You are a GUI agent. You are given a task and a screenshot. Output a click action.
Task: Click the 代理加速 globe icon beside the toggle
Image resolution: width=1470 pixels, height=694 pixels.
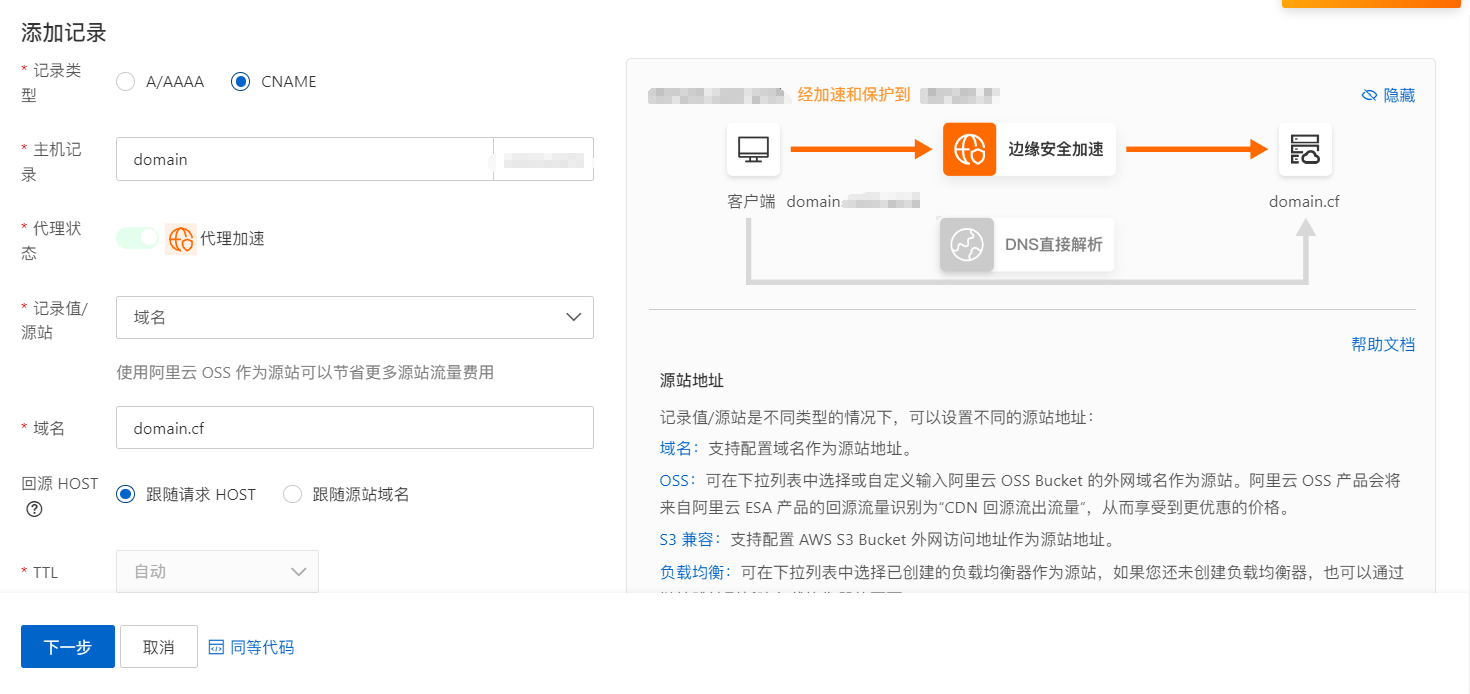[x=181, y=238]
